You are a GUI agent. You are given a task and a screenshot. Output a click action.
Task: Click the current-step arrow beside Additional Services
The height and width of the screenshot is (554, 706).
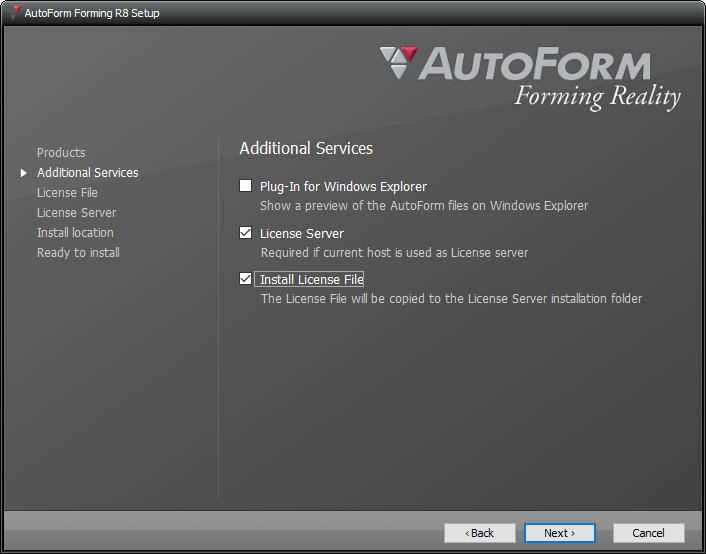click(x=24, y=173)
